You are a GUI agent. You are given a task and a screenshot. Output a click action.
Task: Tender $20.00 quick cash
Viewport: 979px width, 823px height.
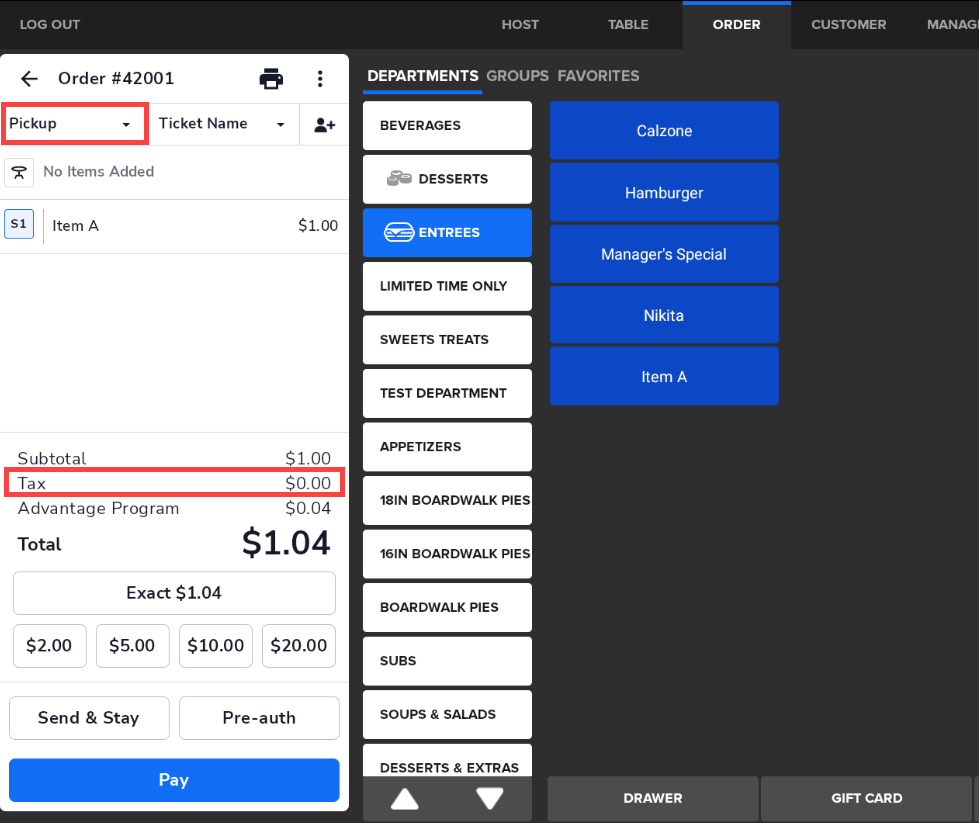point(298,646)
